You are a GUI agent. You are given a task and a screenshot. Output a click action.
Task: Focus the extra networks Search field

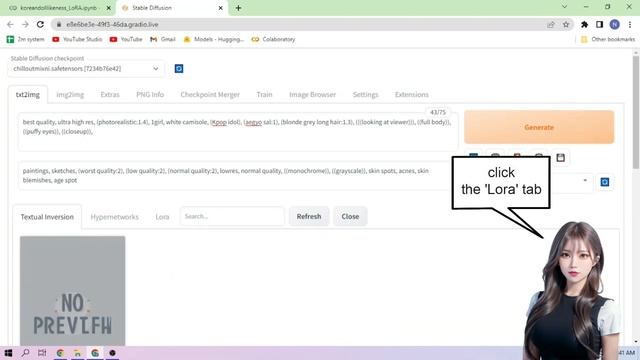click(x=232, y=216)
